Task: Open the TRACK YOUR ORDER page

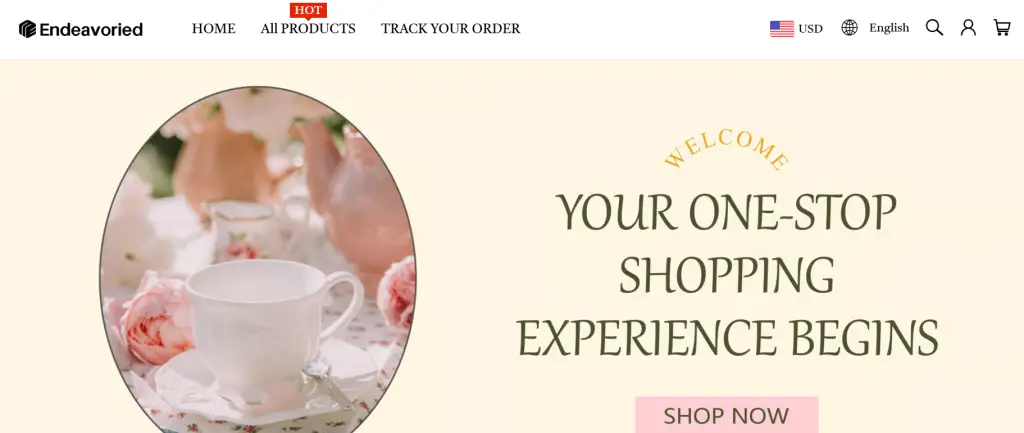Action: pyautogui.click(x=451, y=29)
